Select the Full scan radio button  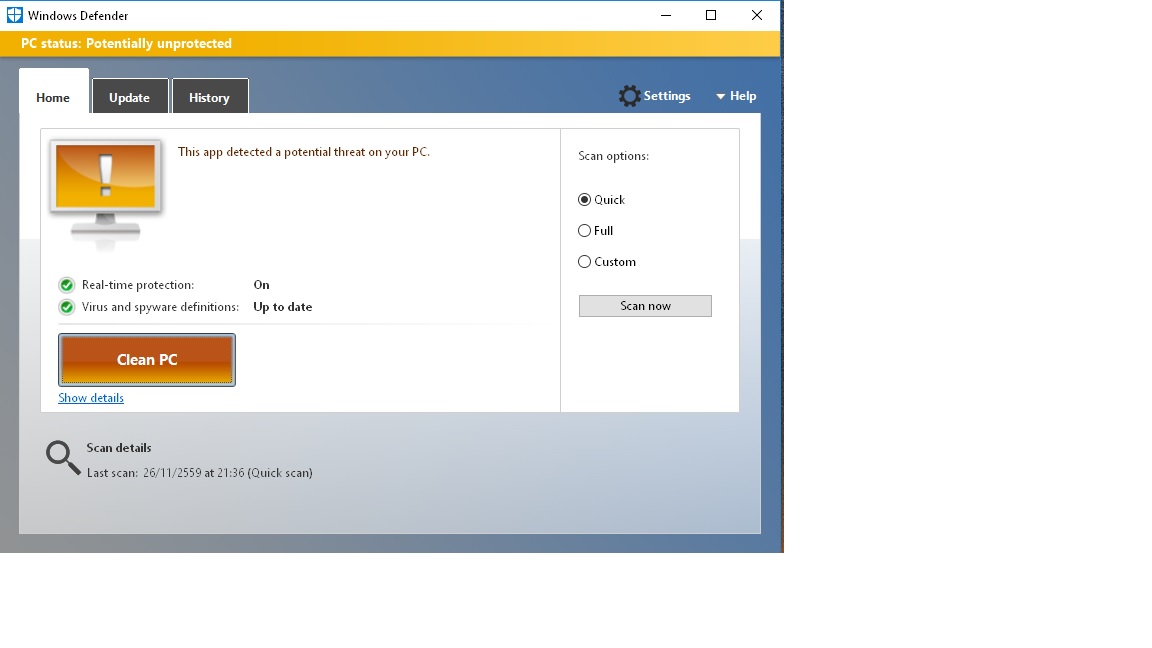tap(584, 231)
